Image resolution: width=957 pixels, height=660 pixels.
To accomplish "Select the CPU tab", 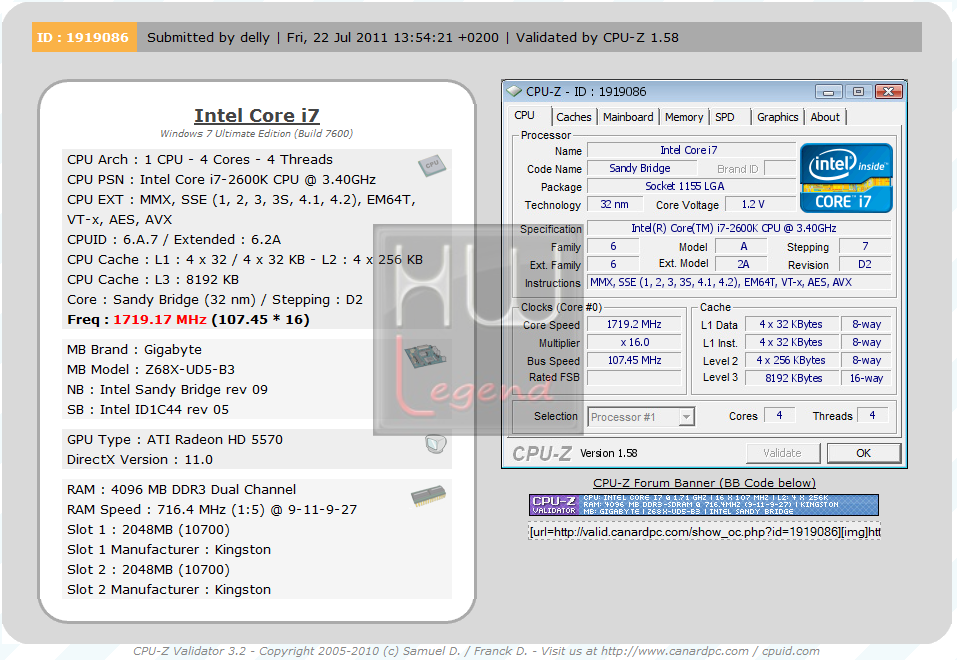I will tap(524, 115).
